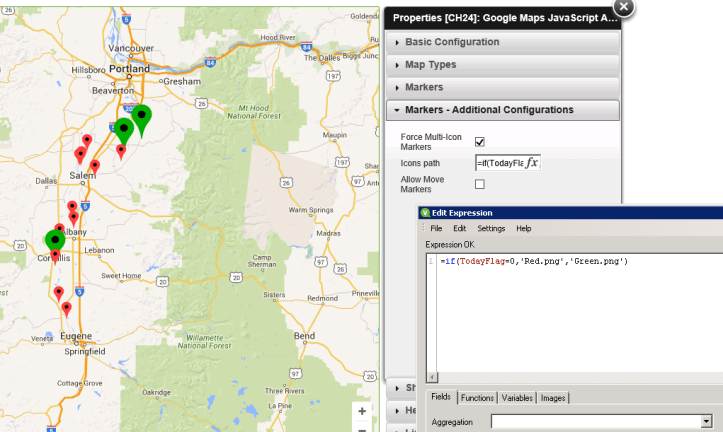Image resolution: width=723 pixels, height=432 pixels.
Task: Uncheck Force Multi-Icon Markers checkbox
Action: (x=480, y=141)
